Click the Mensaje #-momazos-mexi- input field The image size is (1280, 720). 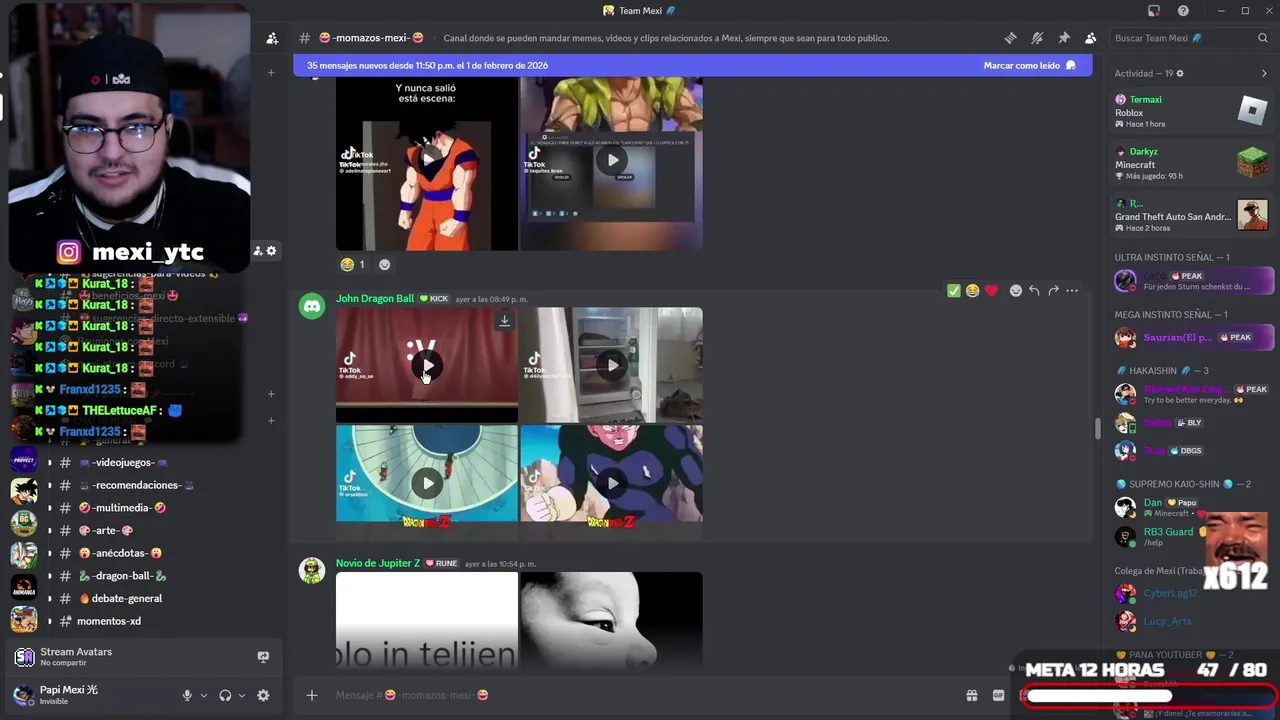[x=640, y=695]
